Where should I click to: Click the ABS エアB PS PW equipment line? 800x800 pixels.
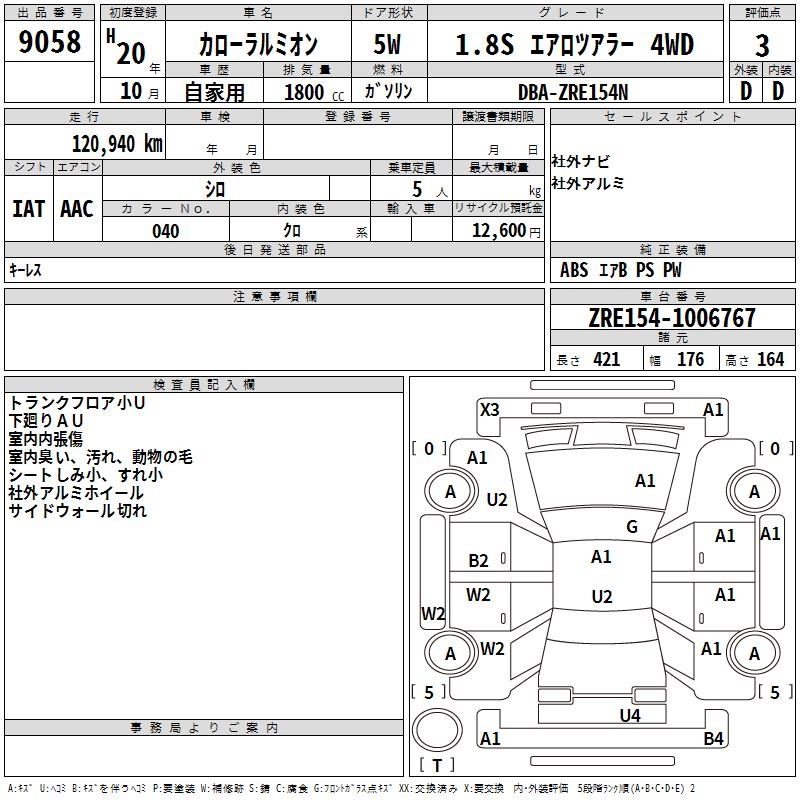(x=622, y=270)
